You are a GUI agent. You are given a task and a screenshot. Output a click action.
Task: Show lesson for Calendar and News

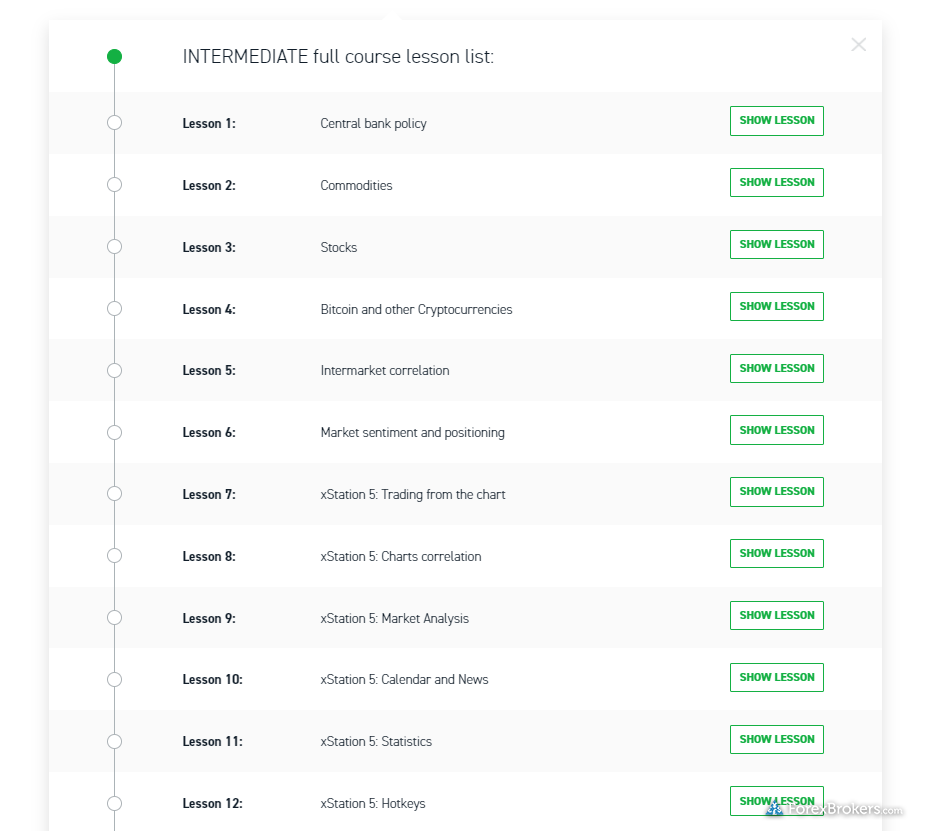(x=776, y=678)
